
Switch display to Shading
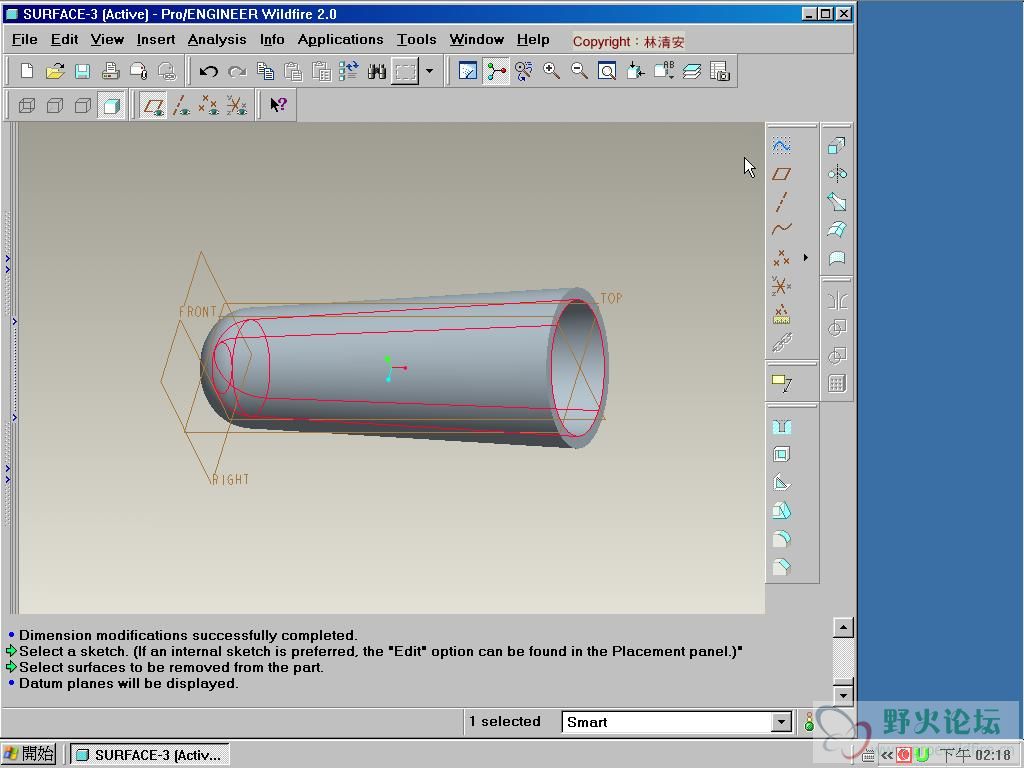111,105
